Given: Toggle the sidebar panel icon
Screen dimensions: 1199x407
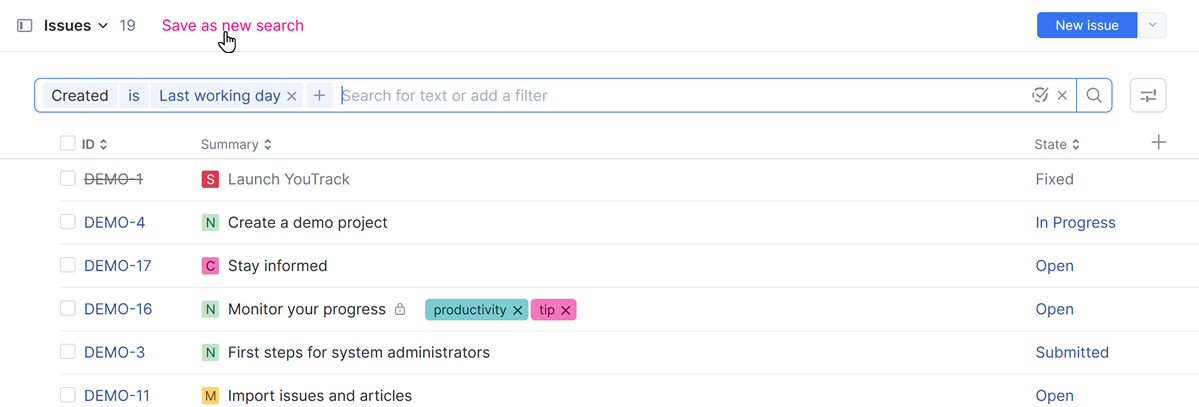Looking at the screenshot, I should (25, 26).
